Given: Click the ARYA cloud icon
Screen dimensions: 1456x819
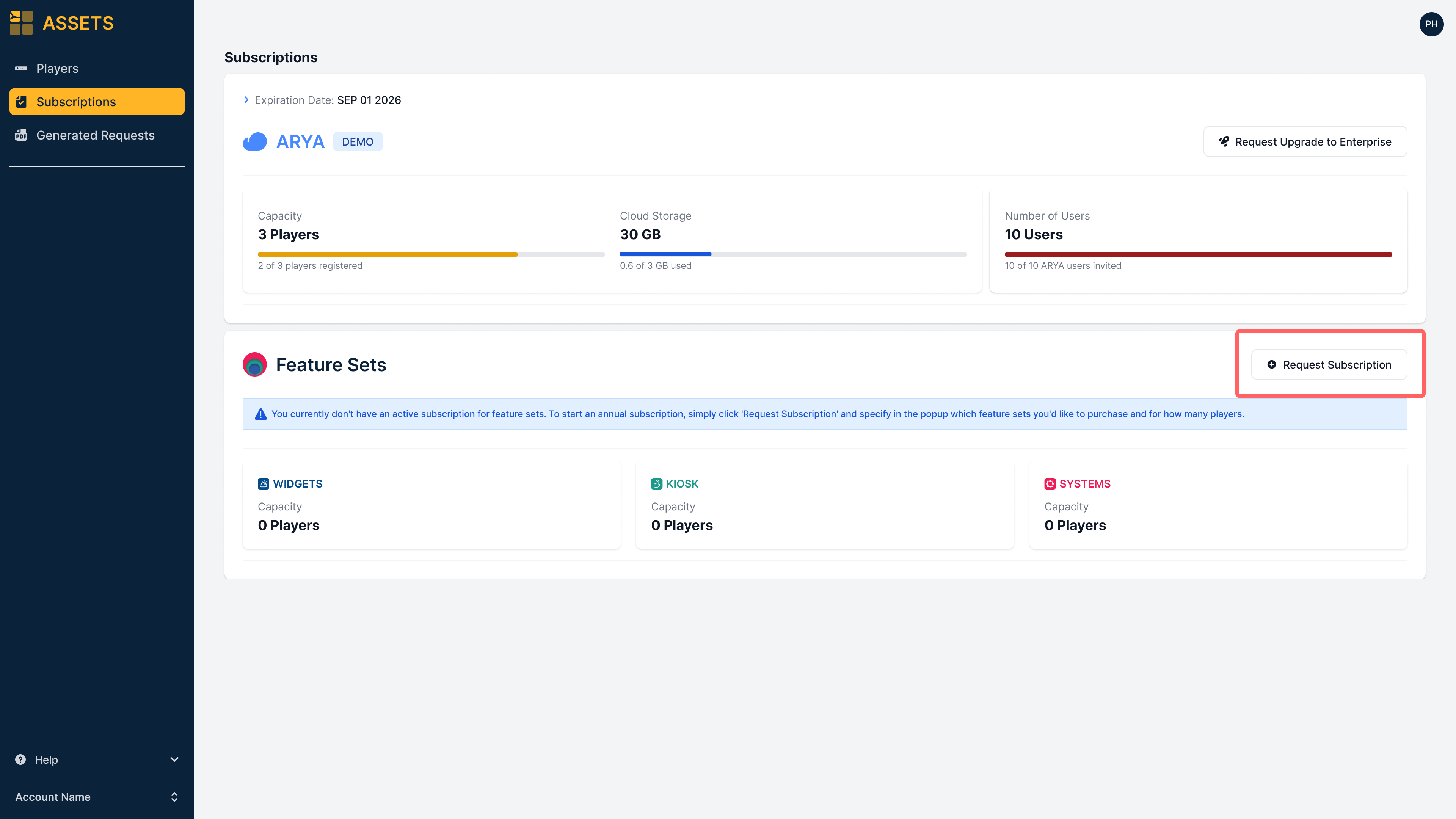Looking at the screenshot, I should pos(254,141).
